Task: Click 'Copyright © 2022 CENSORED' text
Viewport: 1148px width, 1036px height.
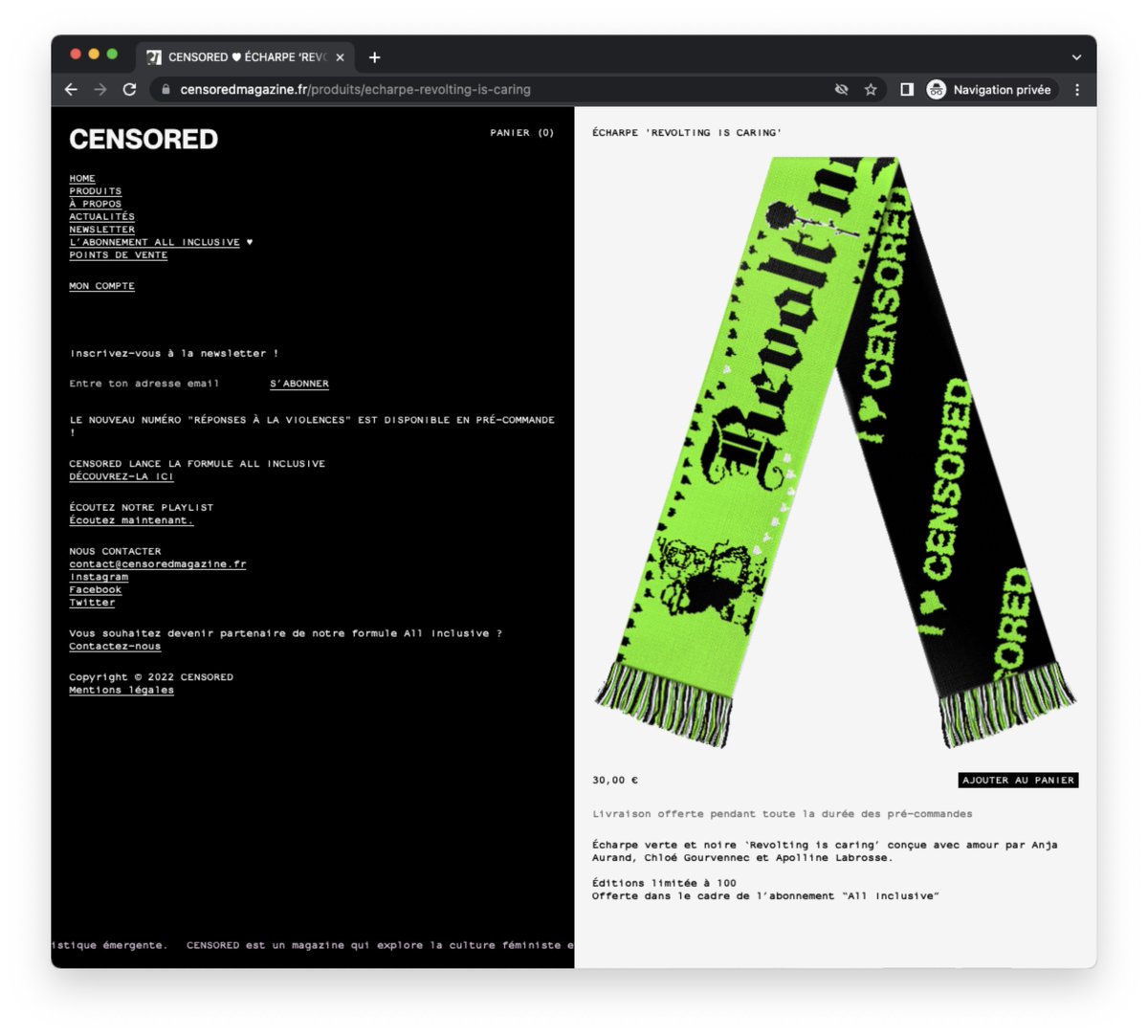Action: pos(151,677)
